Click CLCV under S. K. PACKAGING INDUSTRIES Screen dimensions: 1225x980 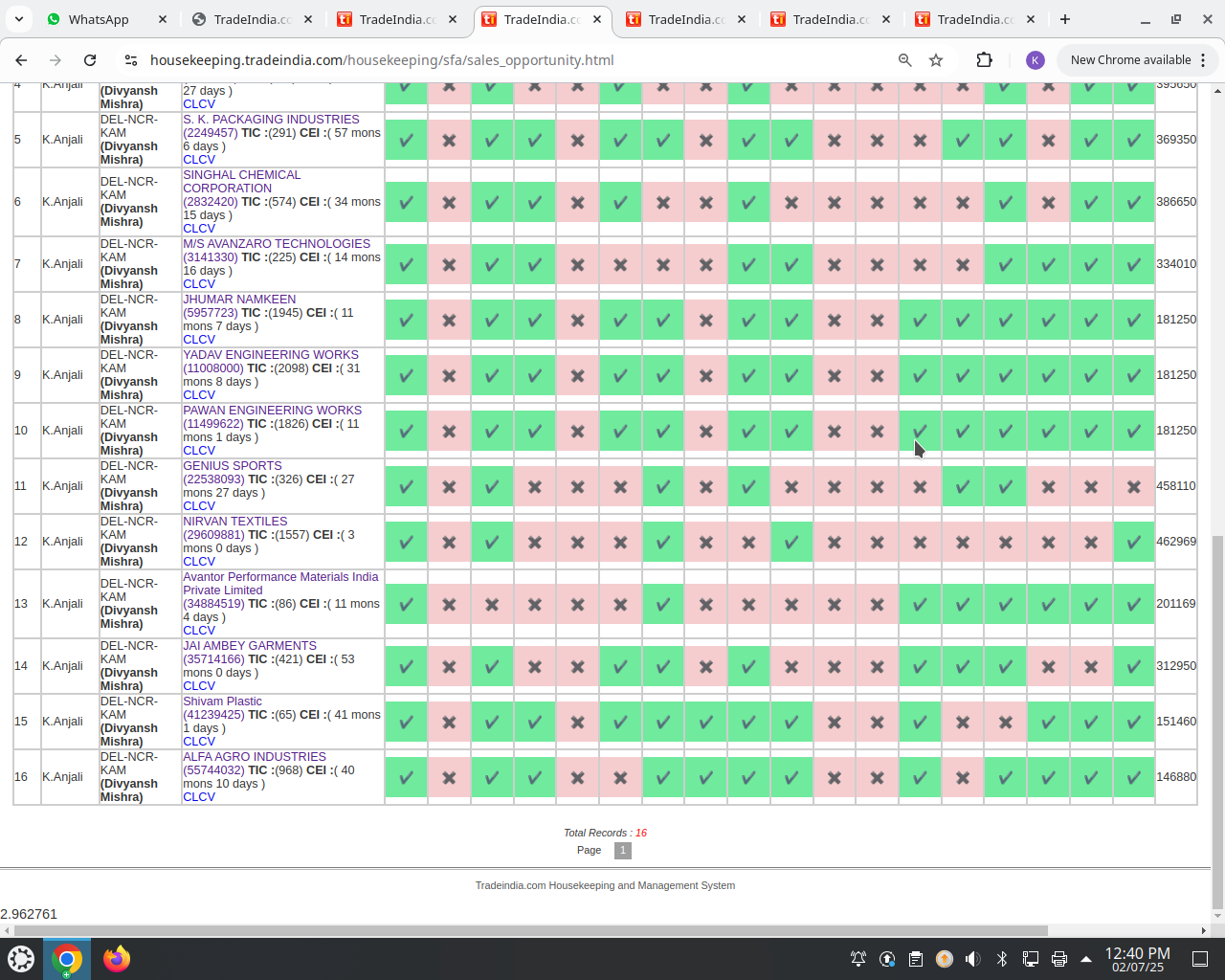[199, 160]
